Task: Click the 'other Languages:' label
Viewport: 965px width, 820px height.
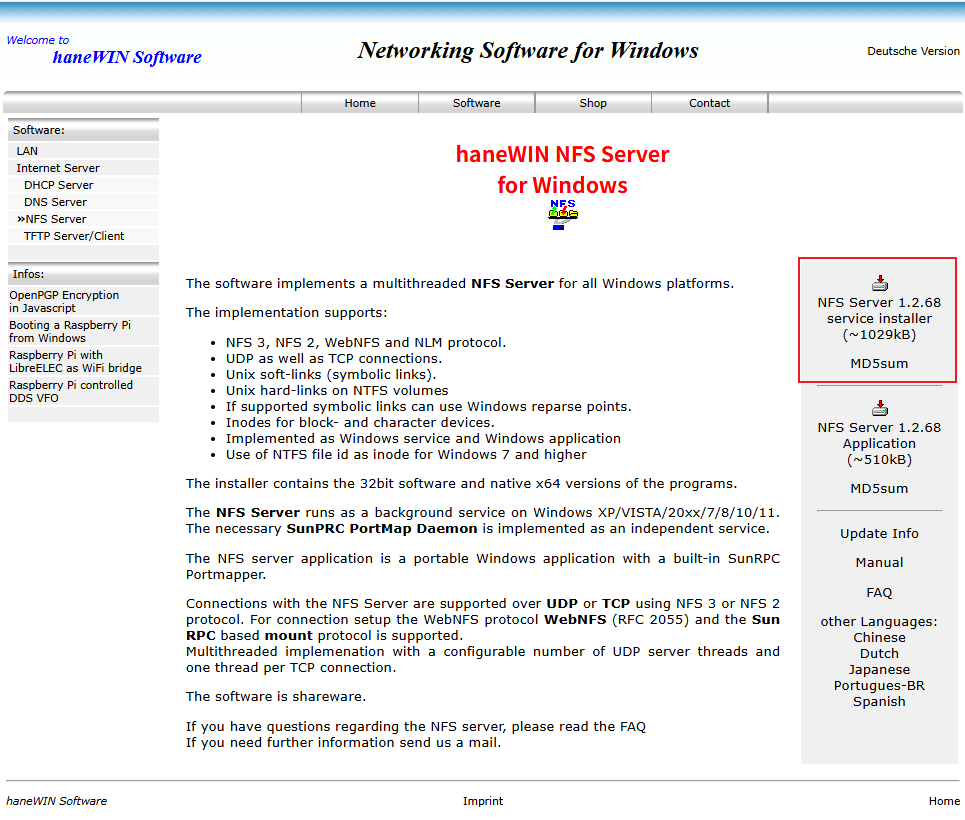Action: (x=879, y=621)
